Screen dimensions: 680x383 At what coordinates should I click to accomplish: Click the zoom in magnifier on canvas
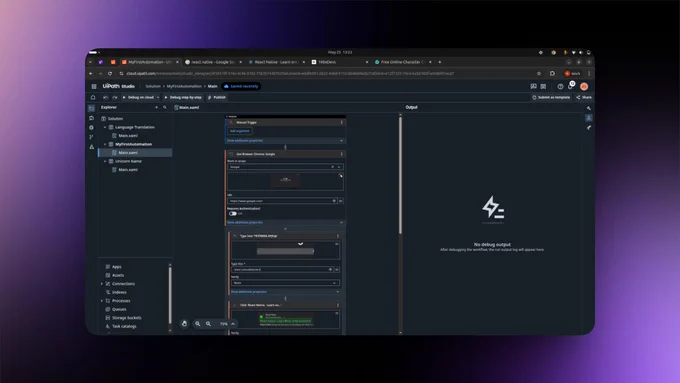tap(198, 324)
